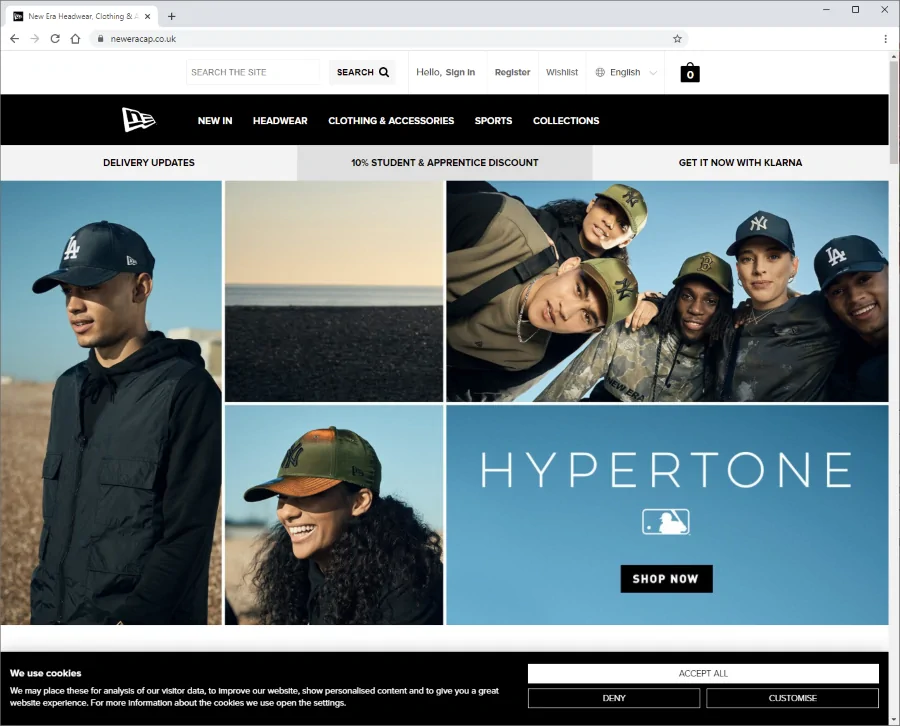Image resolution: width=900 pixels, height=726 pixels.
Task: Select the DELIVERY UPDATES banner
Action: (149, 162)
